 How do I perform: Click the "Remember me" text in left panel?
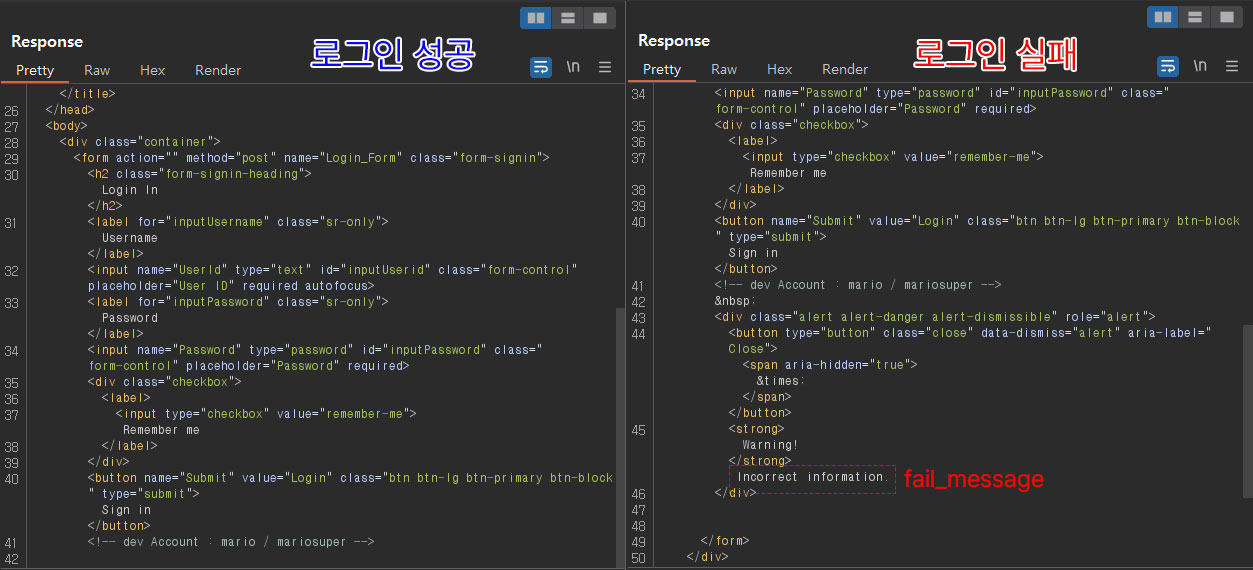(161, 430)
